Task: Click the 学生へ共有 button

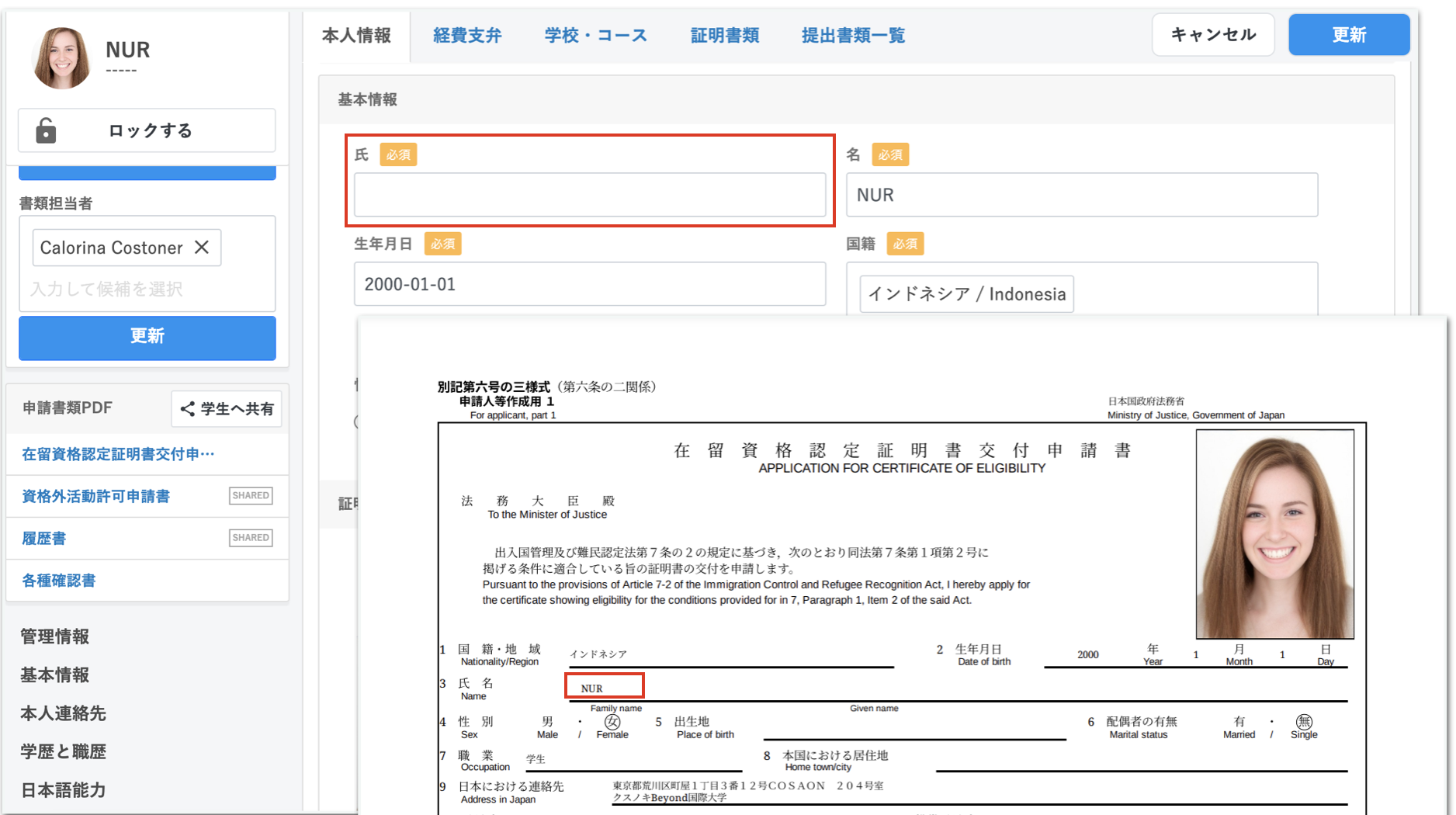Action: (226, 409)
